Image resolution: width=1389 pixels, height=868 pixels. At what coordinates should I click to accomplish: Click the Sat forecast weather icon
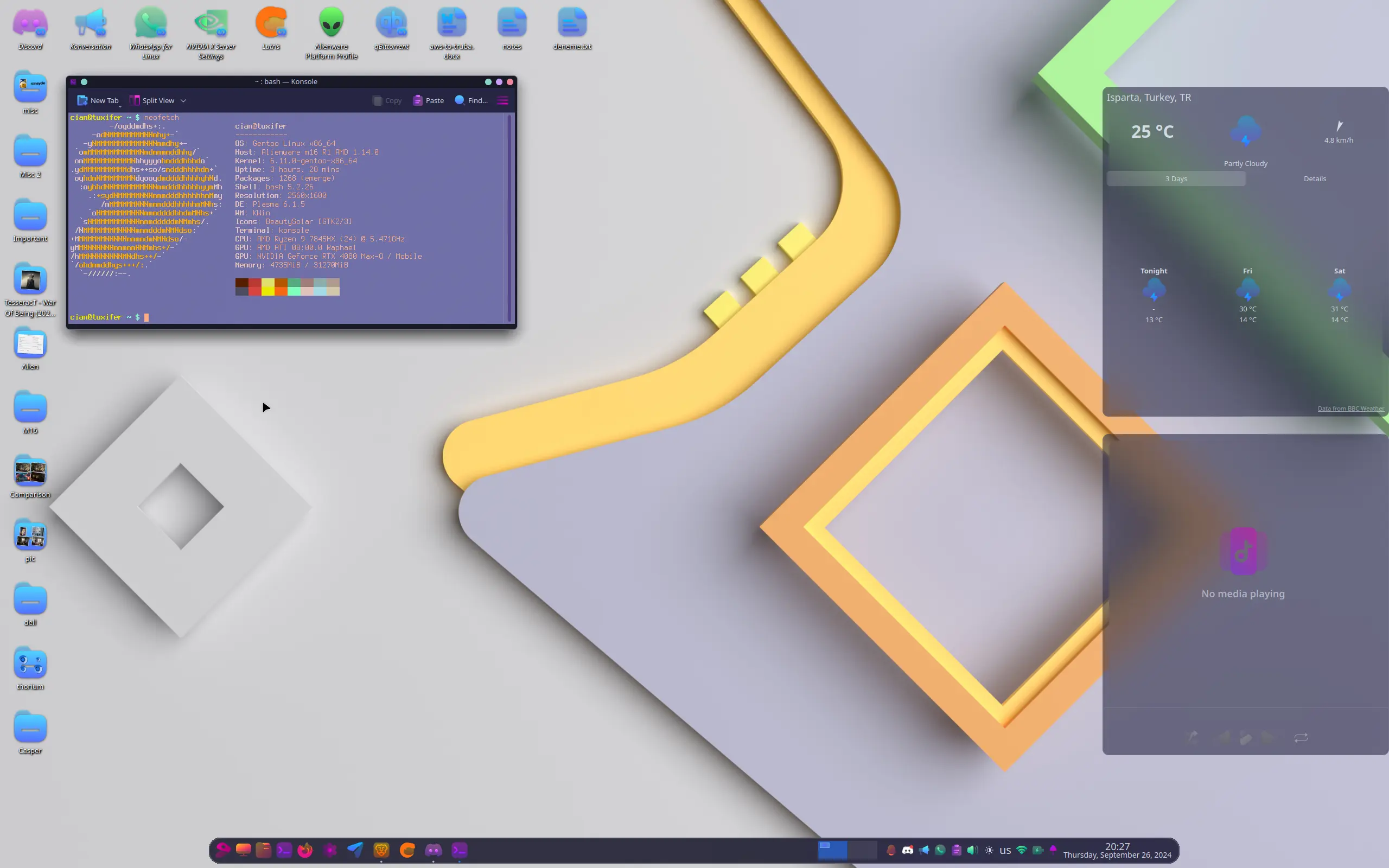click(x=1339, y=290)
